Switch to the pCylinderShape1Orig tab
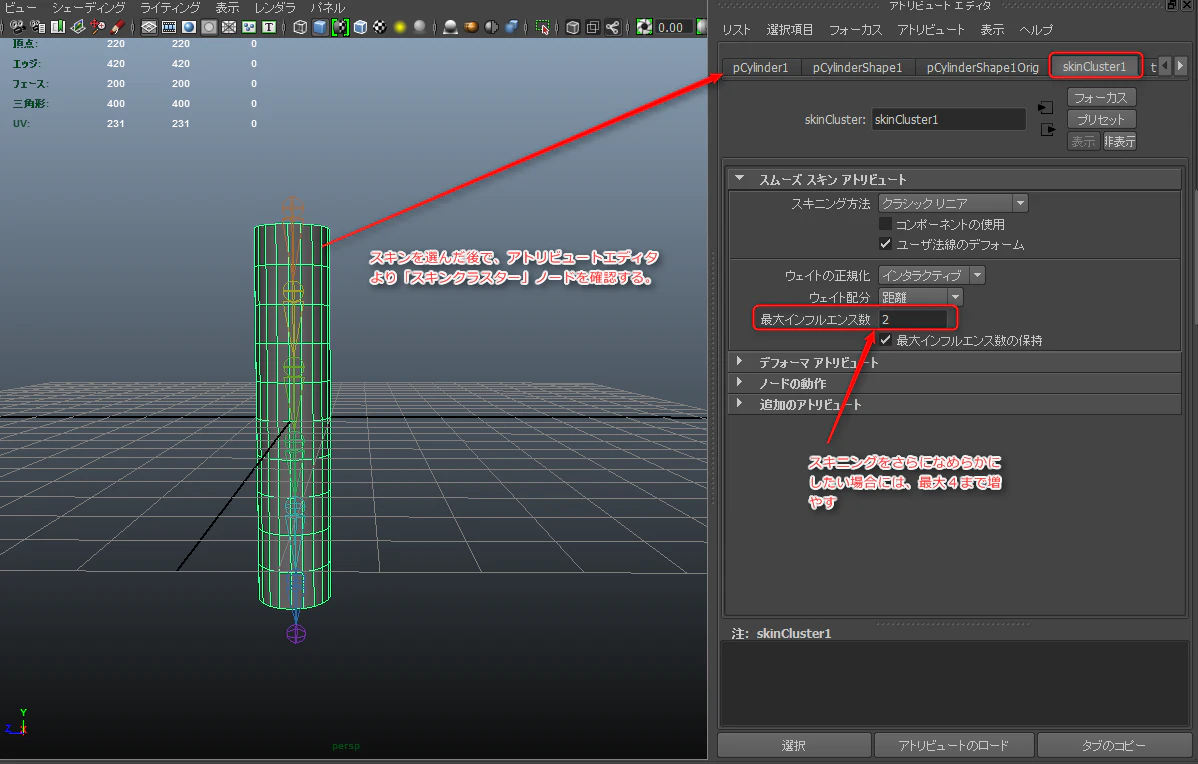The image size is (1198, 764). coord(983,67)
